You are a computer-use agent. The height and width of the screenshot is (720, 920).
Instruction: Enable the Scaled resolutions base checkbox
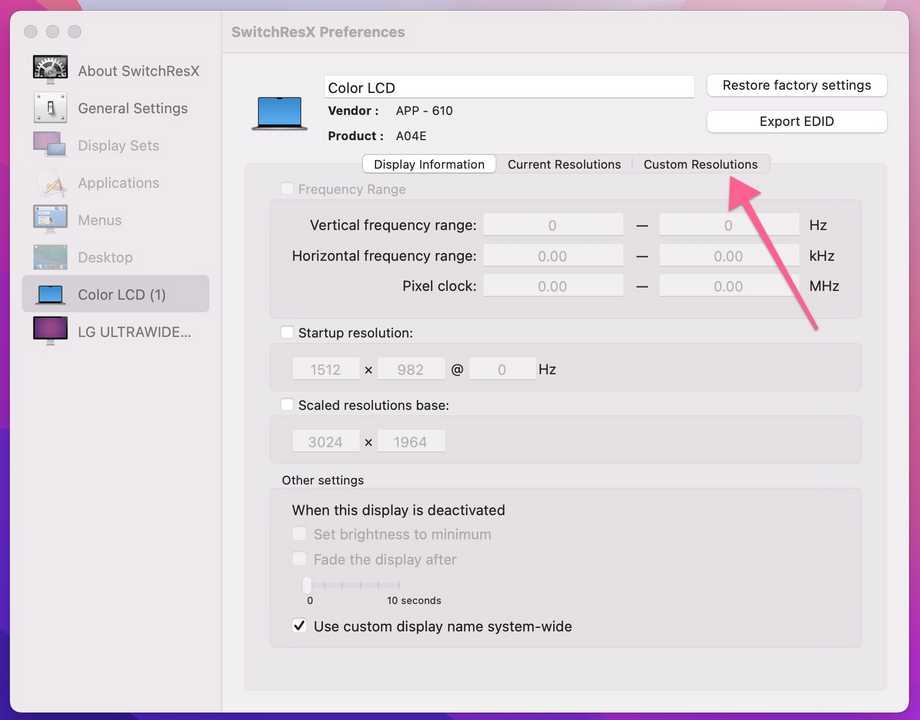pos(287,404)
